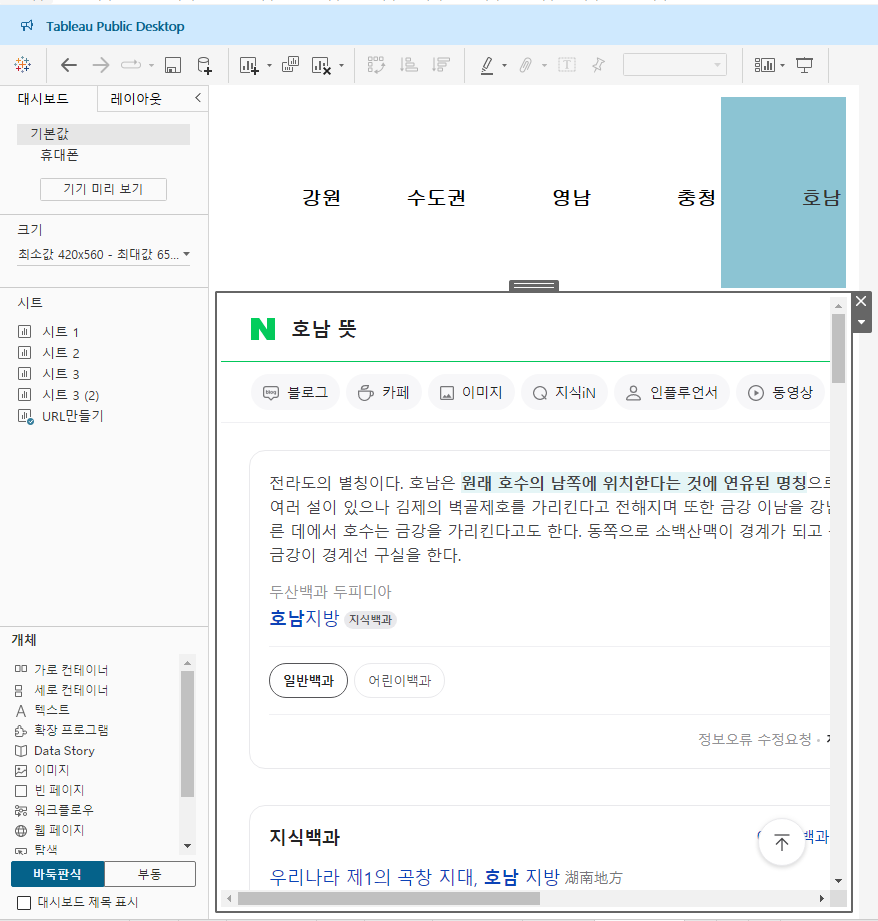This screenshot has width=878, height=921.
Task: Open new worksheet dropdown arrow
Action: point(270,65)
